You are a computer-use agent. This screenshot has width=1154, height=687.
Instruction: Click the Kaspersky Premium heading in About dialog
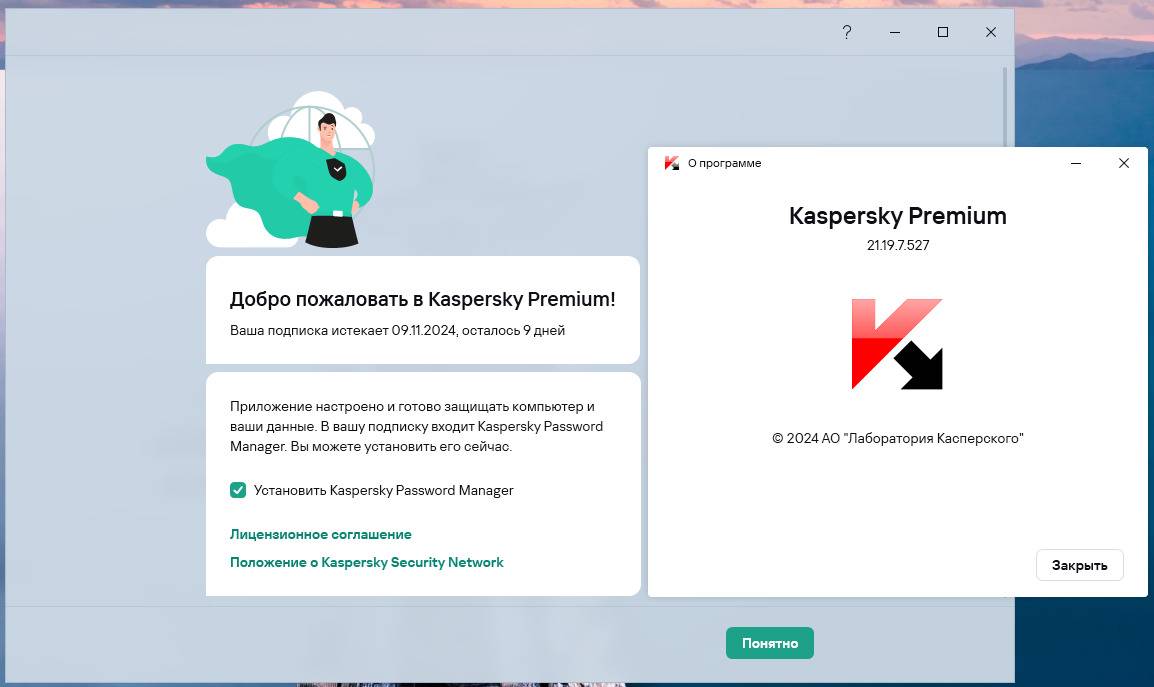898,216
